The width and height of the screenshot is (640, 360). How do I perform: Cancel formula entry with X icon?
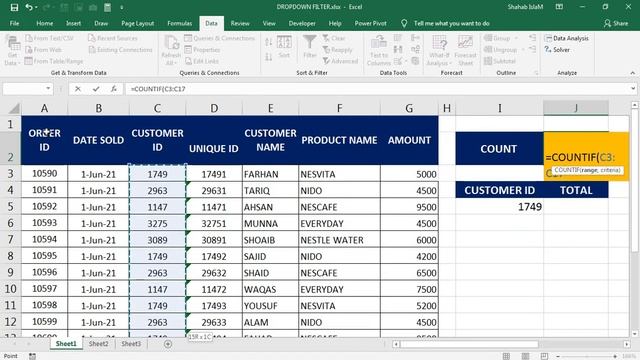(78, 89)
